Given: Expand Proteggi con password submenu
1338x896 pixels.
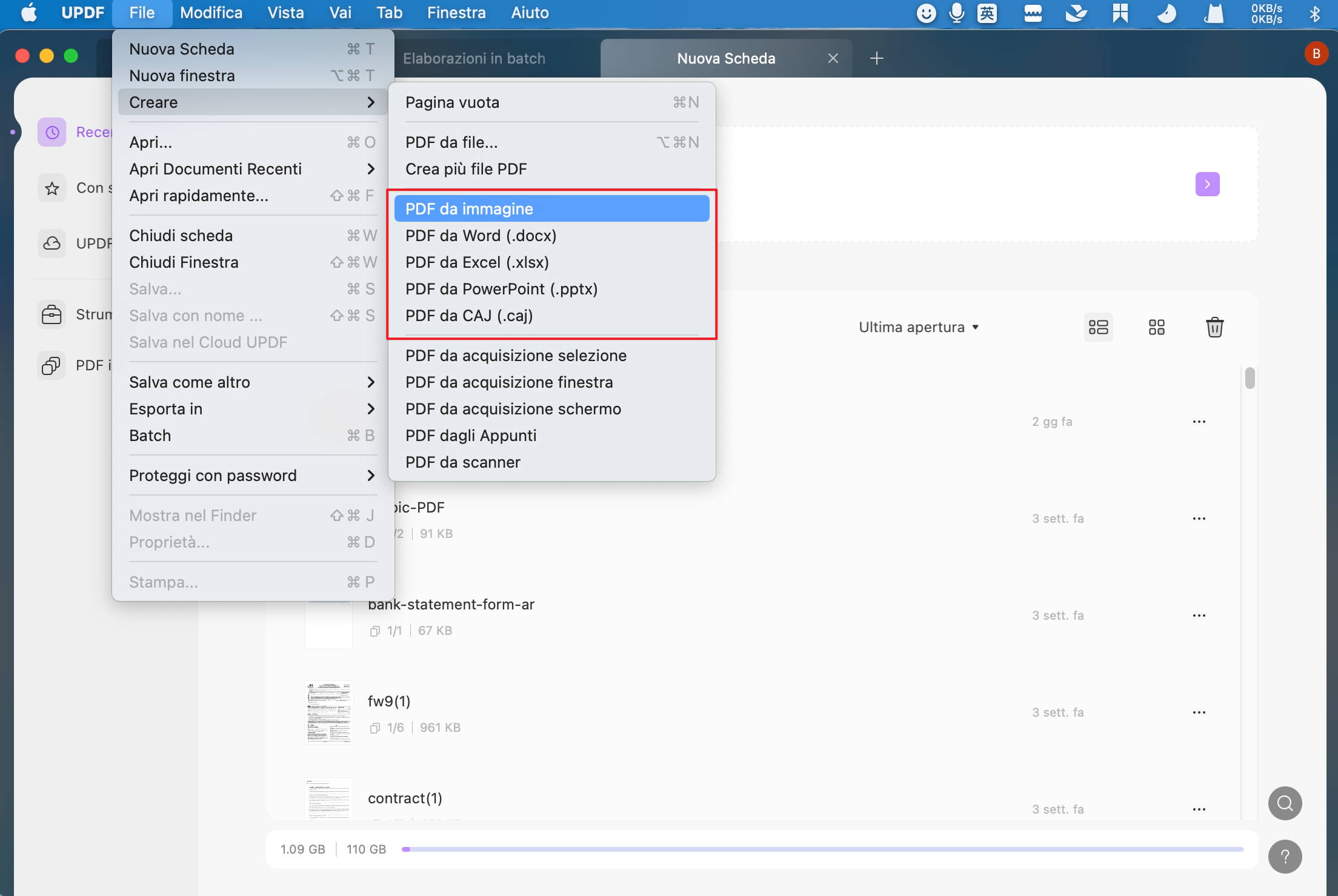Looking at the screenshot, I should (x=253, y=476).
